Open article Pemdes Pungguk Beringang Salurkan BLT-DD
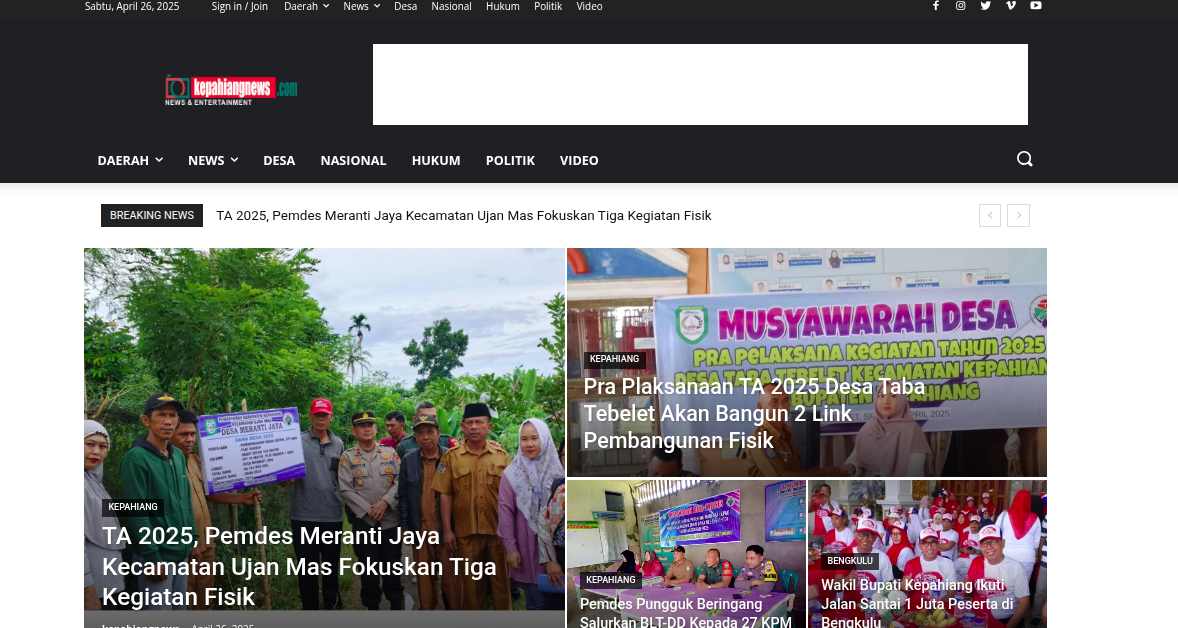 [686, 612]
